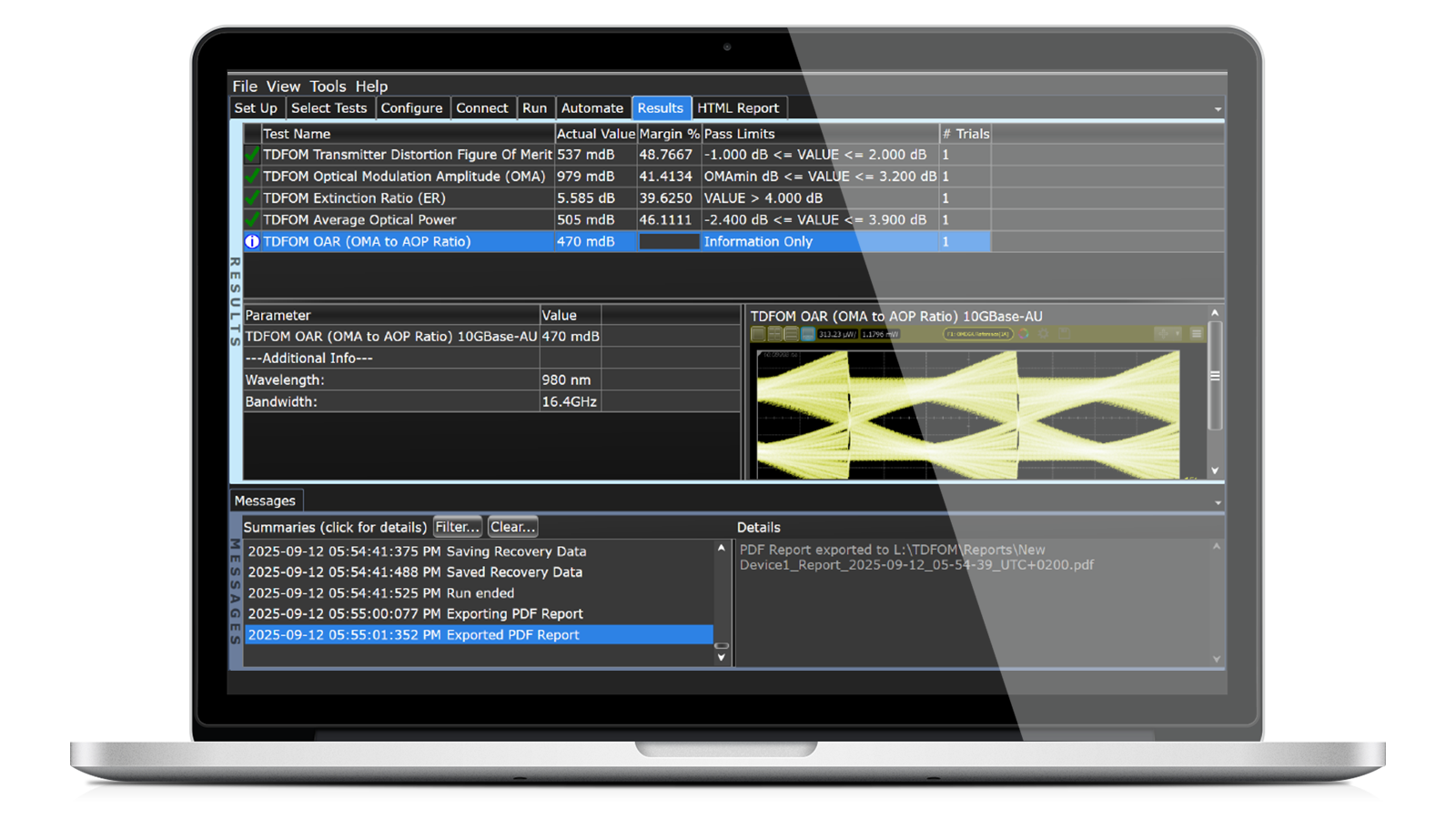
Task: Click the Actual Value column header
Action: pyautogui.click(x=596, y=134)
